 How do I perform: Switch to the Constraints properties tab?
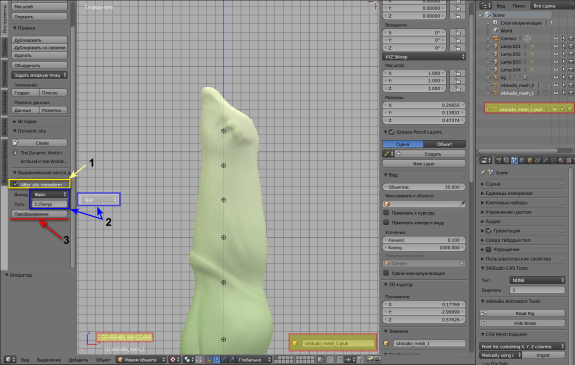point(538,160)
